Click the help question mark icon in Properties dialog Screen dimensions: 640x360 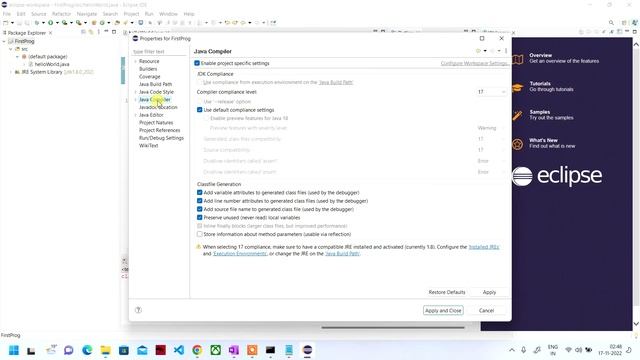(138, 310)
